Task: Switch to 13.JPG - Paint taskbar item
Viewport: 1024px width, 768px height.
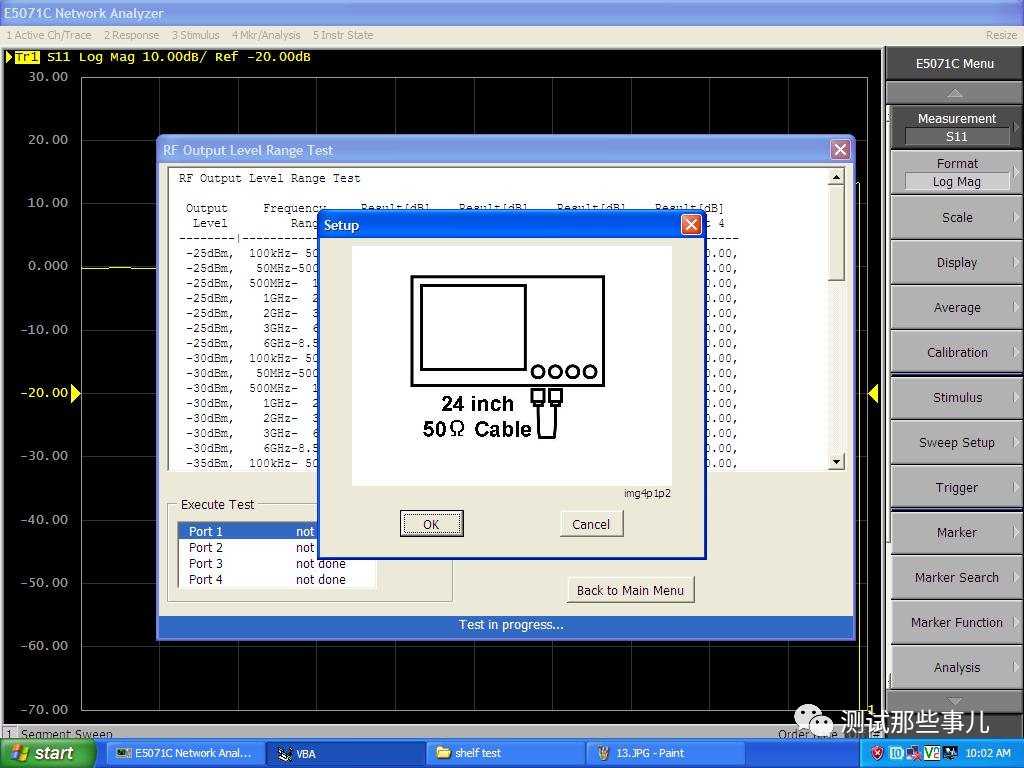Action: point(665,753)
